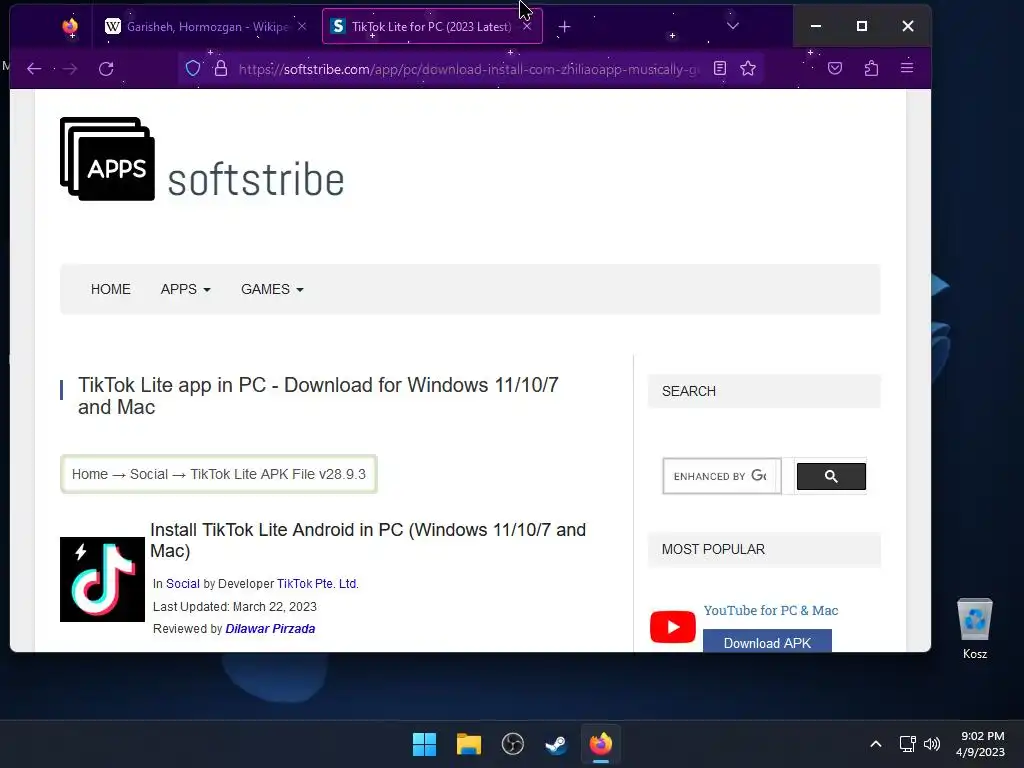Click the Enhanced by Google search field
Viewport: 1024px width, 768px height.
tap(722, 476)
